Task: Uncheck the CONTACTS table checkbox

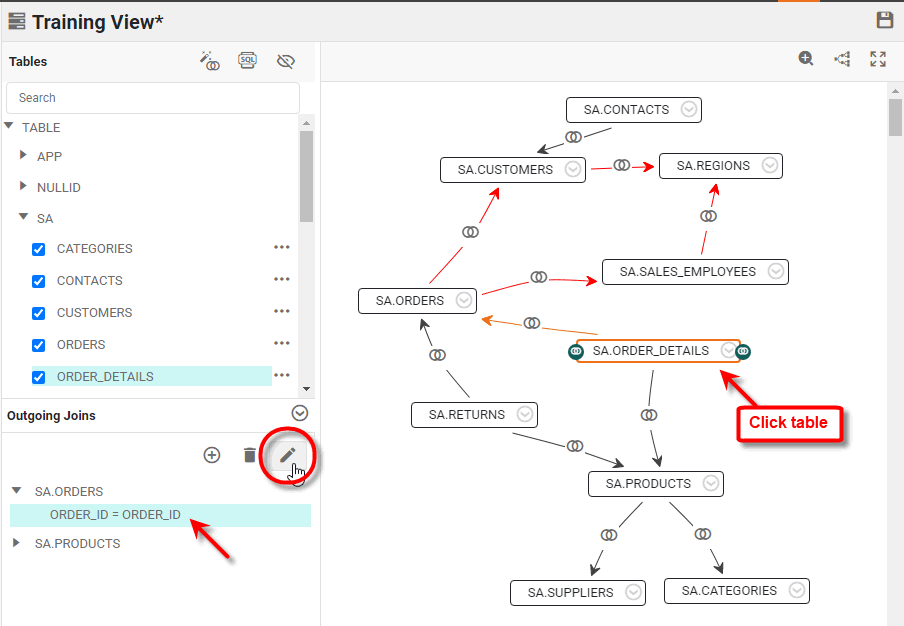Action: click(39, 281)
